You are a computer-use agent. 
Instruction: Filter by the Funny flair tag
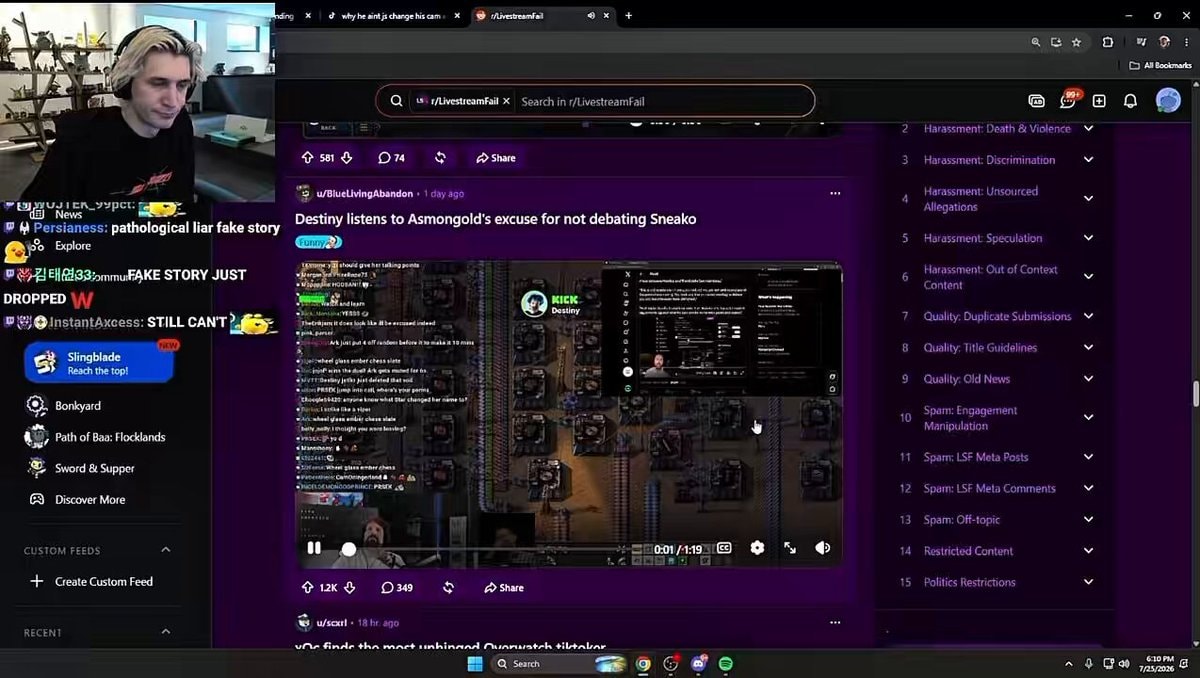coord(318,242)
